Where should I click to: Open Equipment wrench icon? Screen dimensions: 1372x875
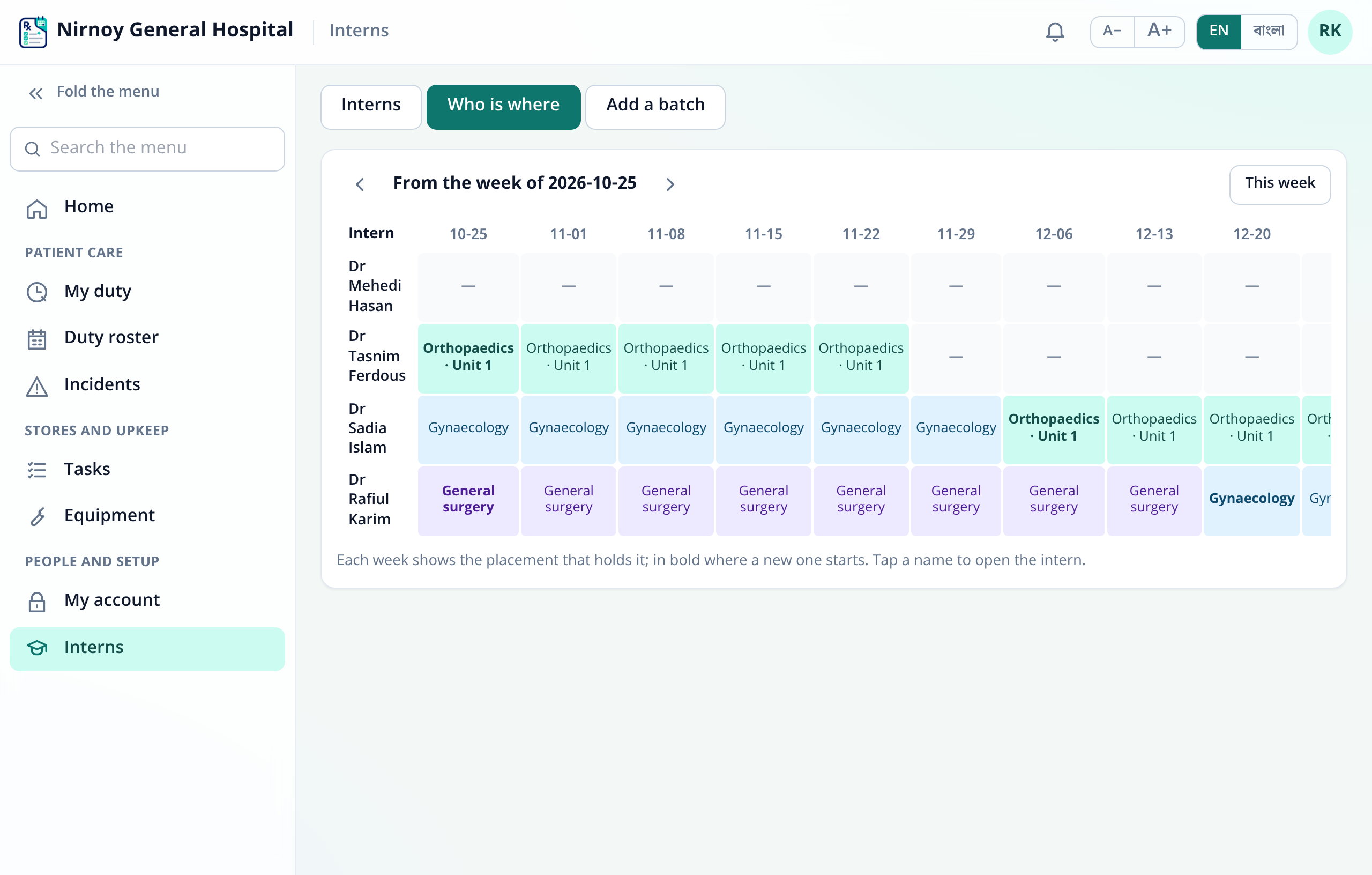click(x=37, y=516)
